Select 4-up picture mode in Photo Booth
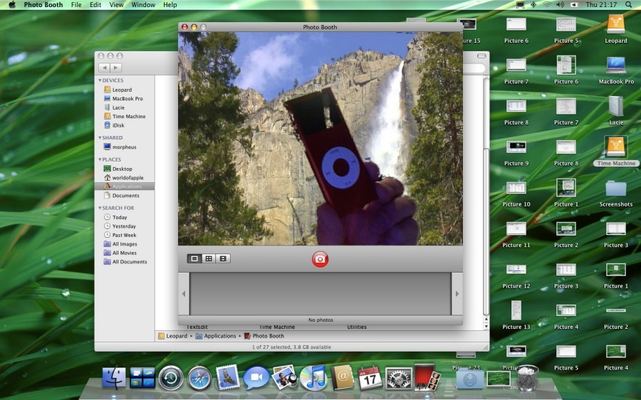Screen dimensions: 641x400 point(209,258)
